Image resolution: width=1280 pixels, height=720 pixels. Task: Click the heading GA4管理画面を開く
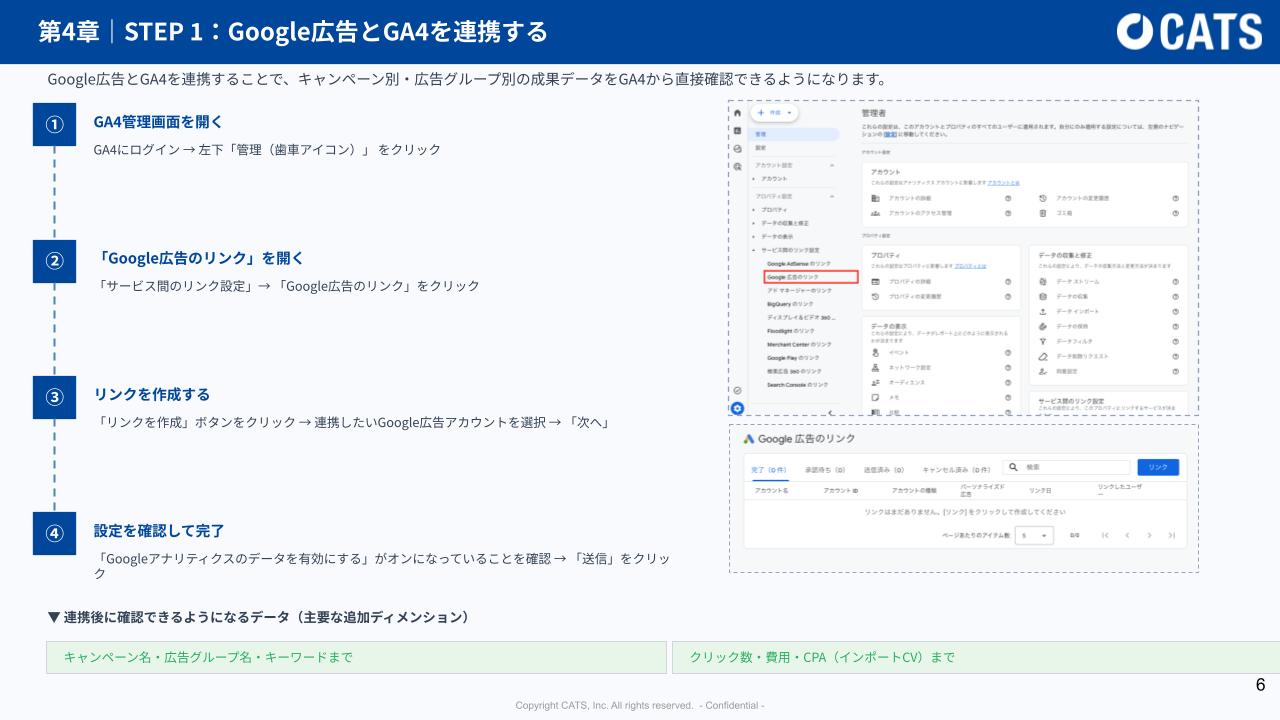point(158,121)
